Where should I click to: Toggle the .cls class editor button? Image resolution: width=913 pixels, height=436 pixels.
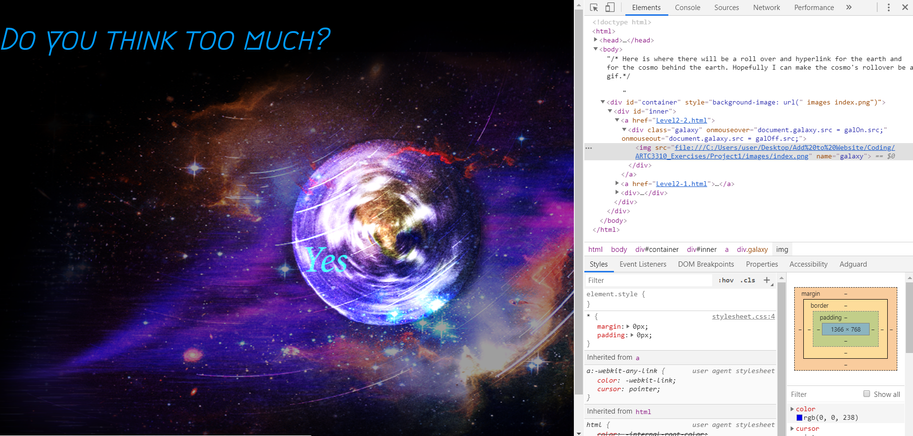pos(748,280)
